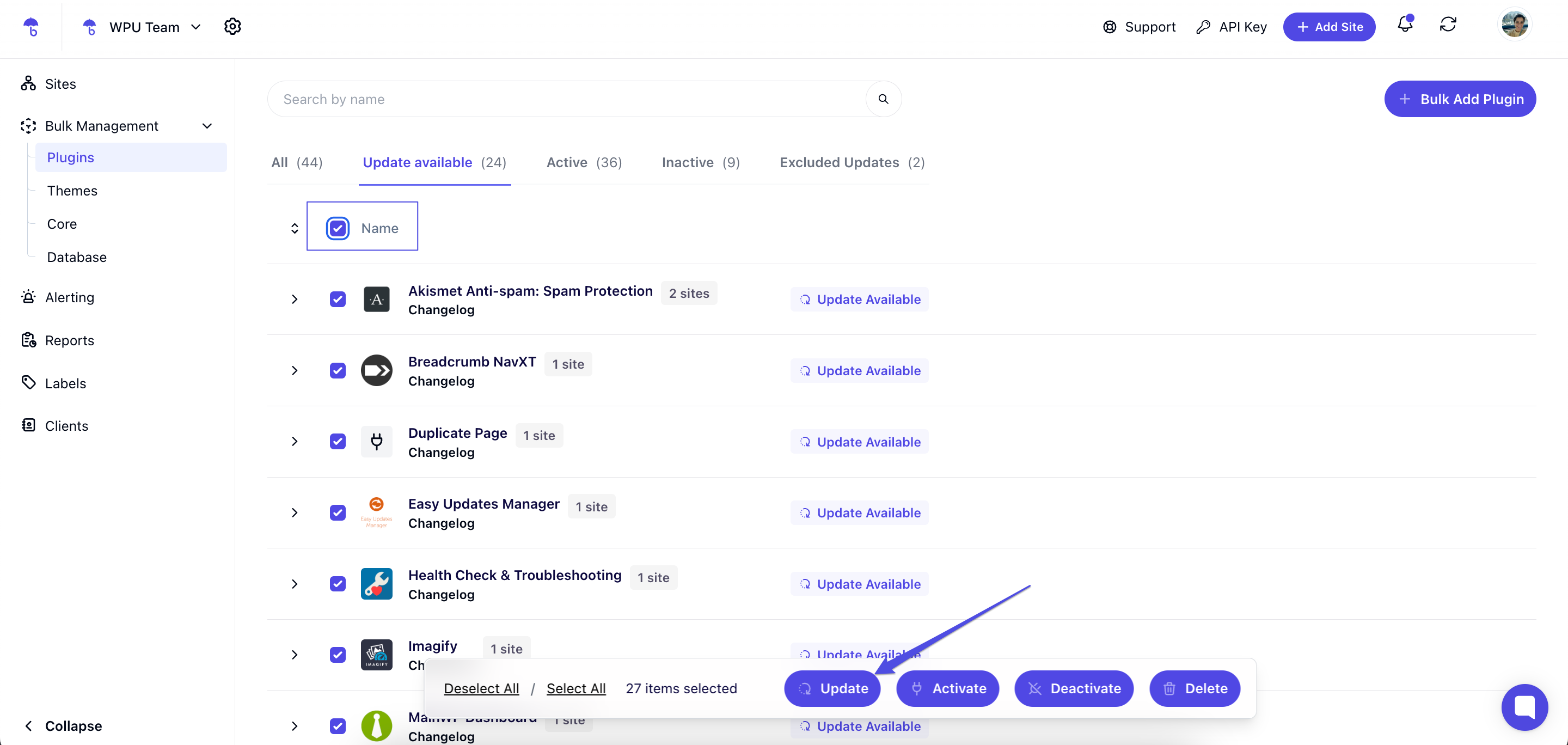Click the settings gear icon beside WPU Team

(x=232, y=27)
